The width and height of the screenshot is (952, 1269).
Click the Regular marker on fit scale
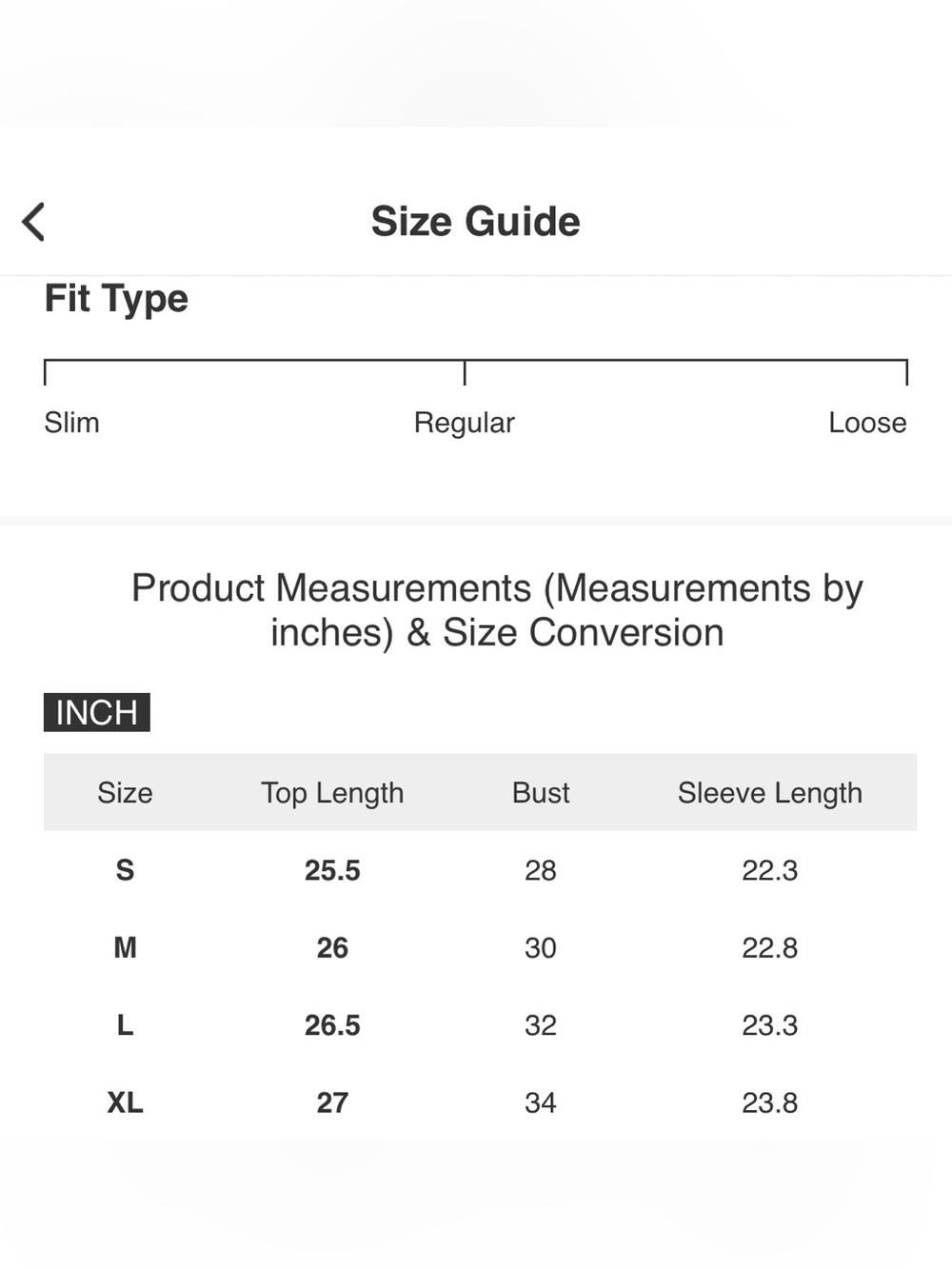[x=465, y=372]
